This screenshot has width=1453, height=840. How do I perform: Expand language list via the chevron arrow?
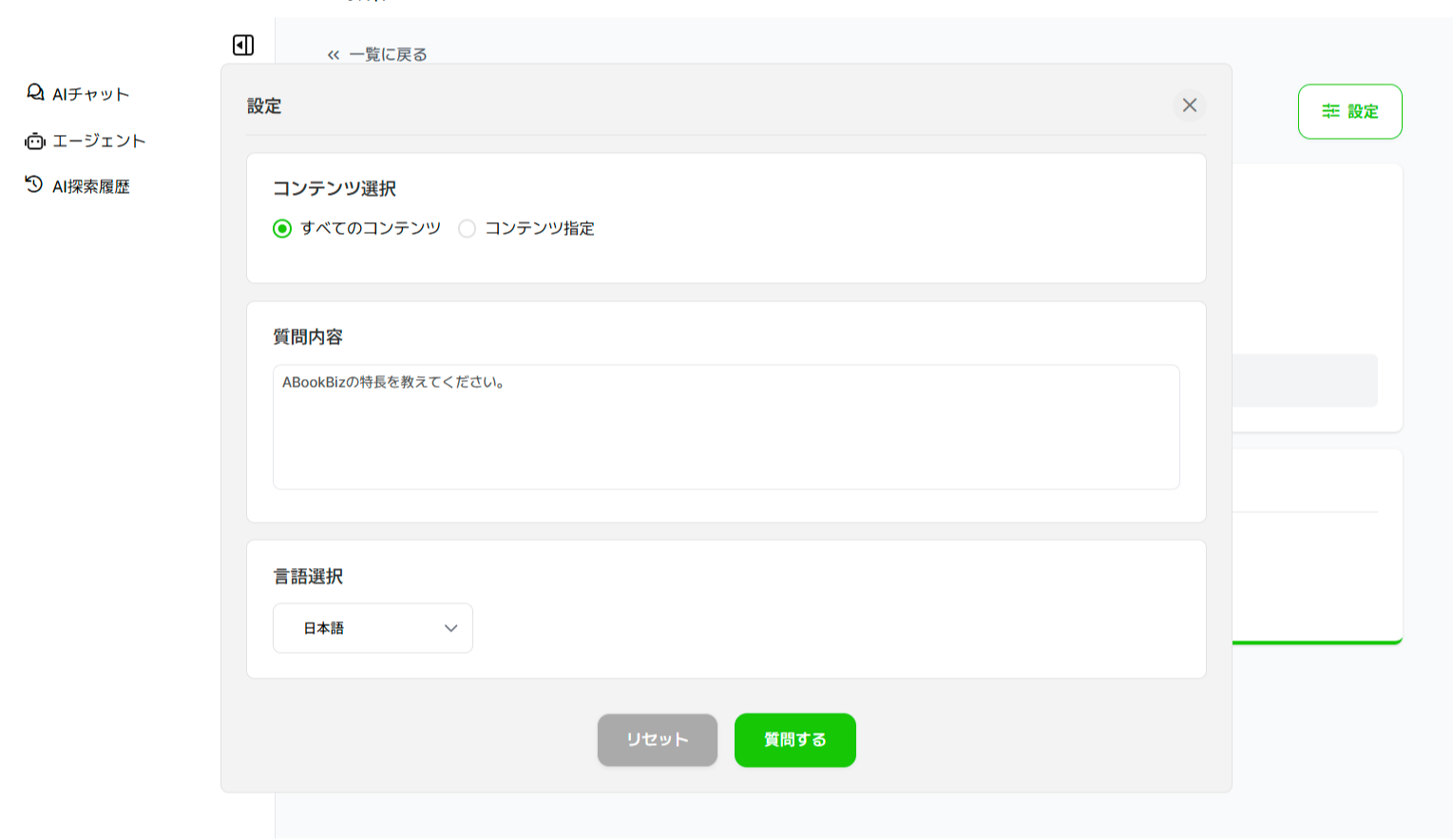450,628
